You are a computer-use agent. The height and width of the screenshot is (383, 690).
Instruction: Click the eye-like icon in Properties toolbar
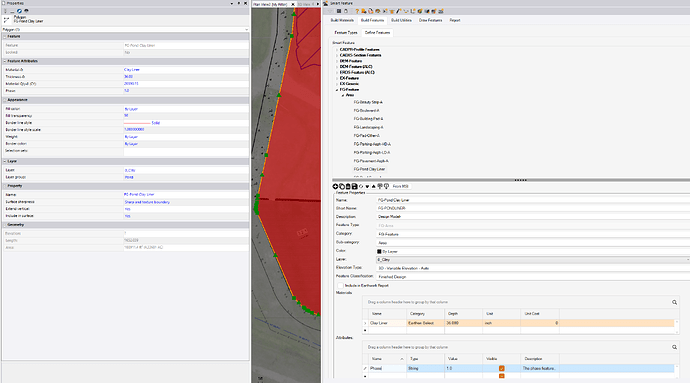tap(26, 11)
